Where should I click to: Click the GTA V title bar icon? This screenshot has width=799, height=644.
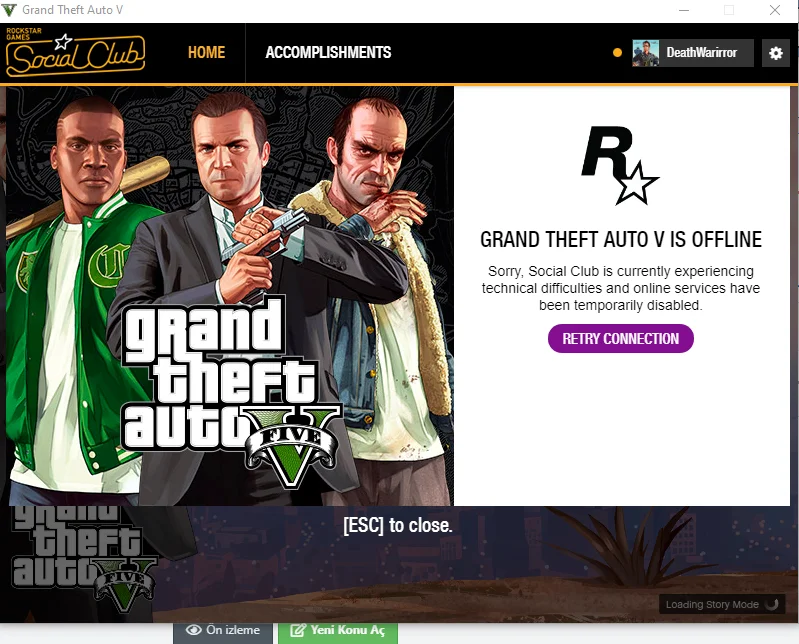[x=9, y=10]
